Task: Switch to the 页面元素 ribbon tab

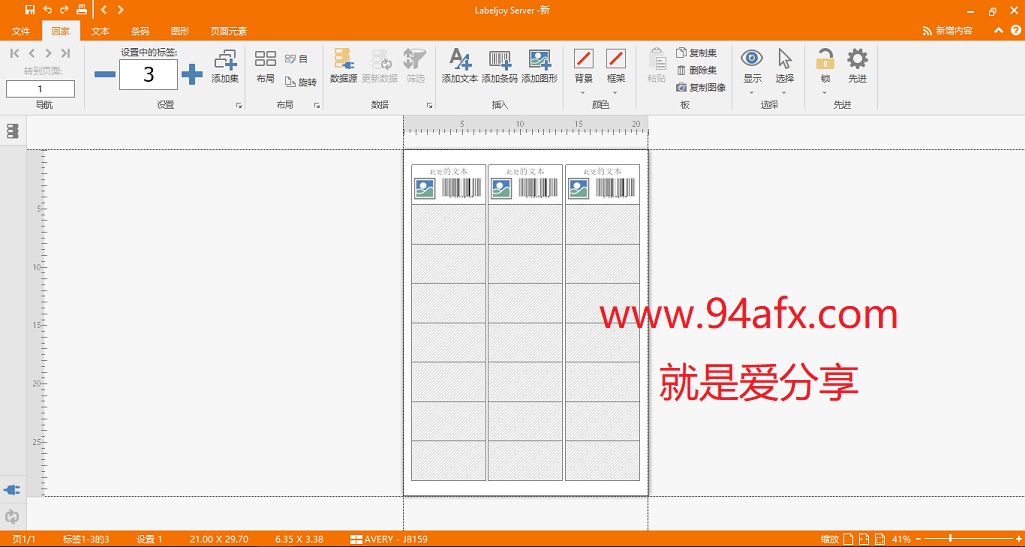Action: [x=229, y=31]
